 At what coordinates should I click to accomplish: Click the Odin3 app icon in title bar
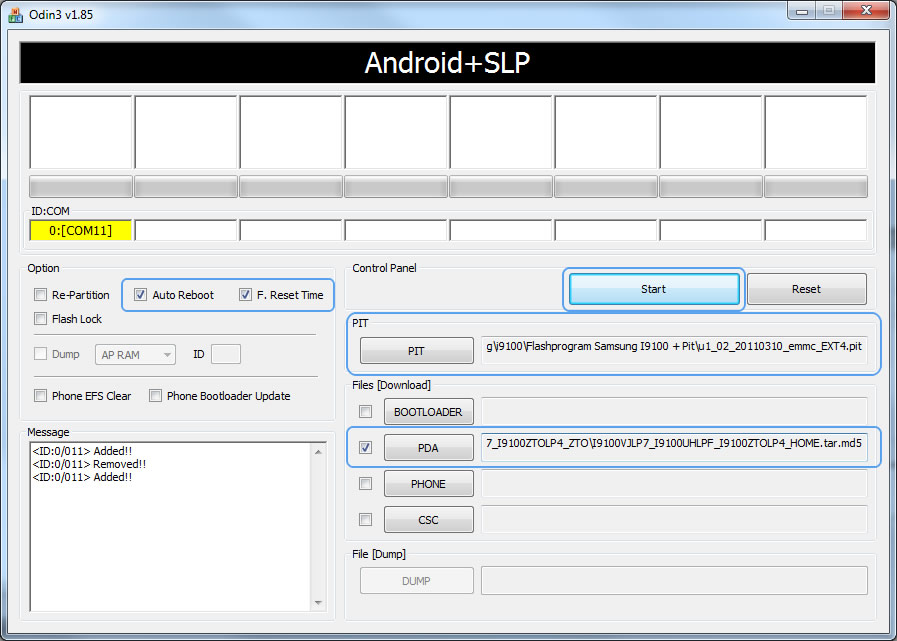(15, 14)
